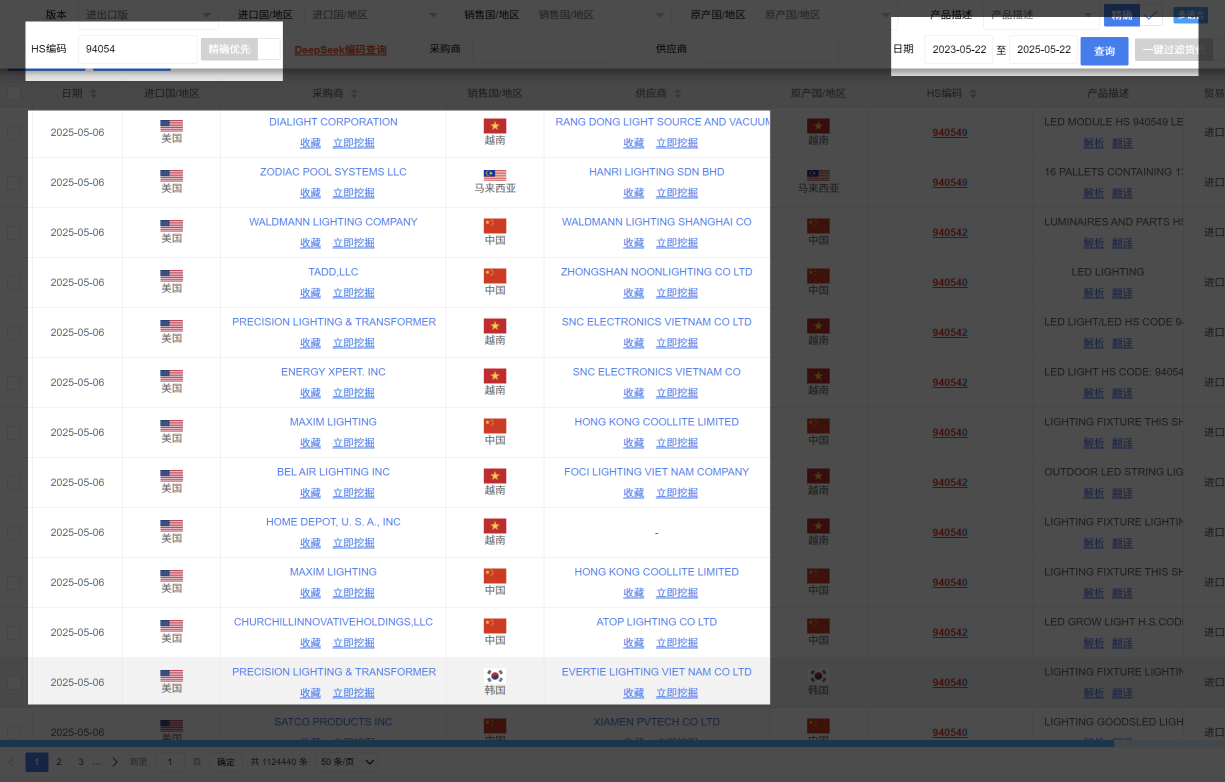This screenshot has width=1225, height=782.
Task: Click the 查询 search button
Action: click(x=1104, y=51)
